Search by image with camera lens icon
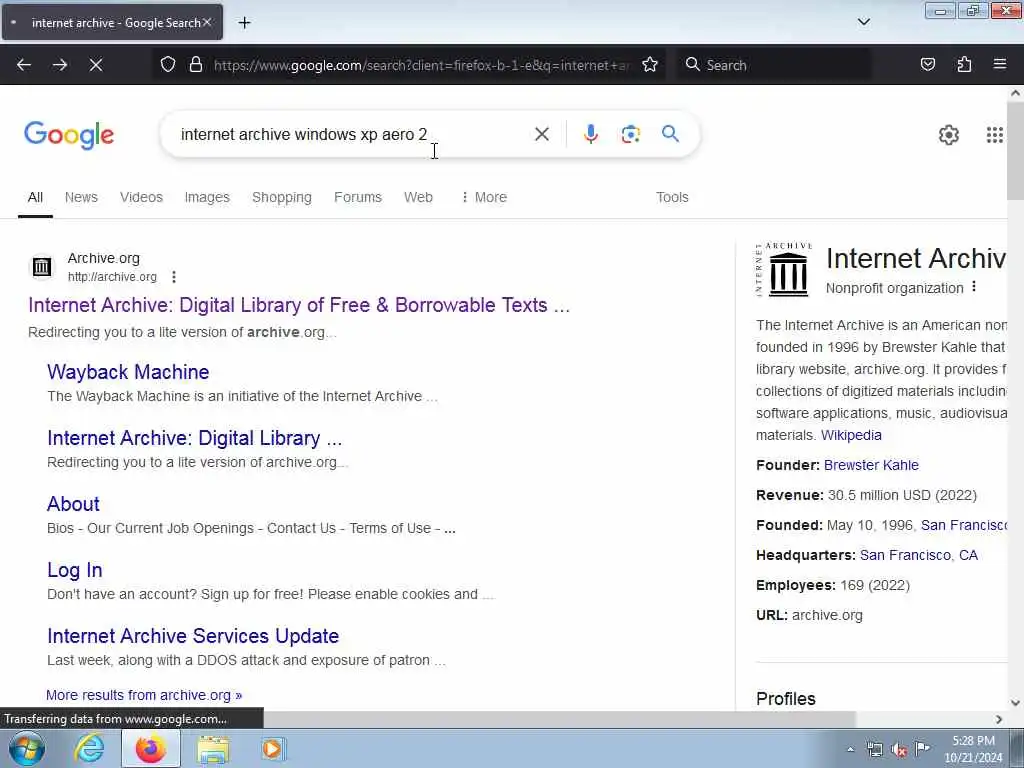The image size is (1024, 768). 630,134
